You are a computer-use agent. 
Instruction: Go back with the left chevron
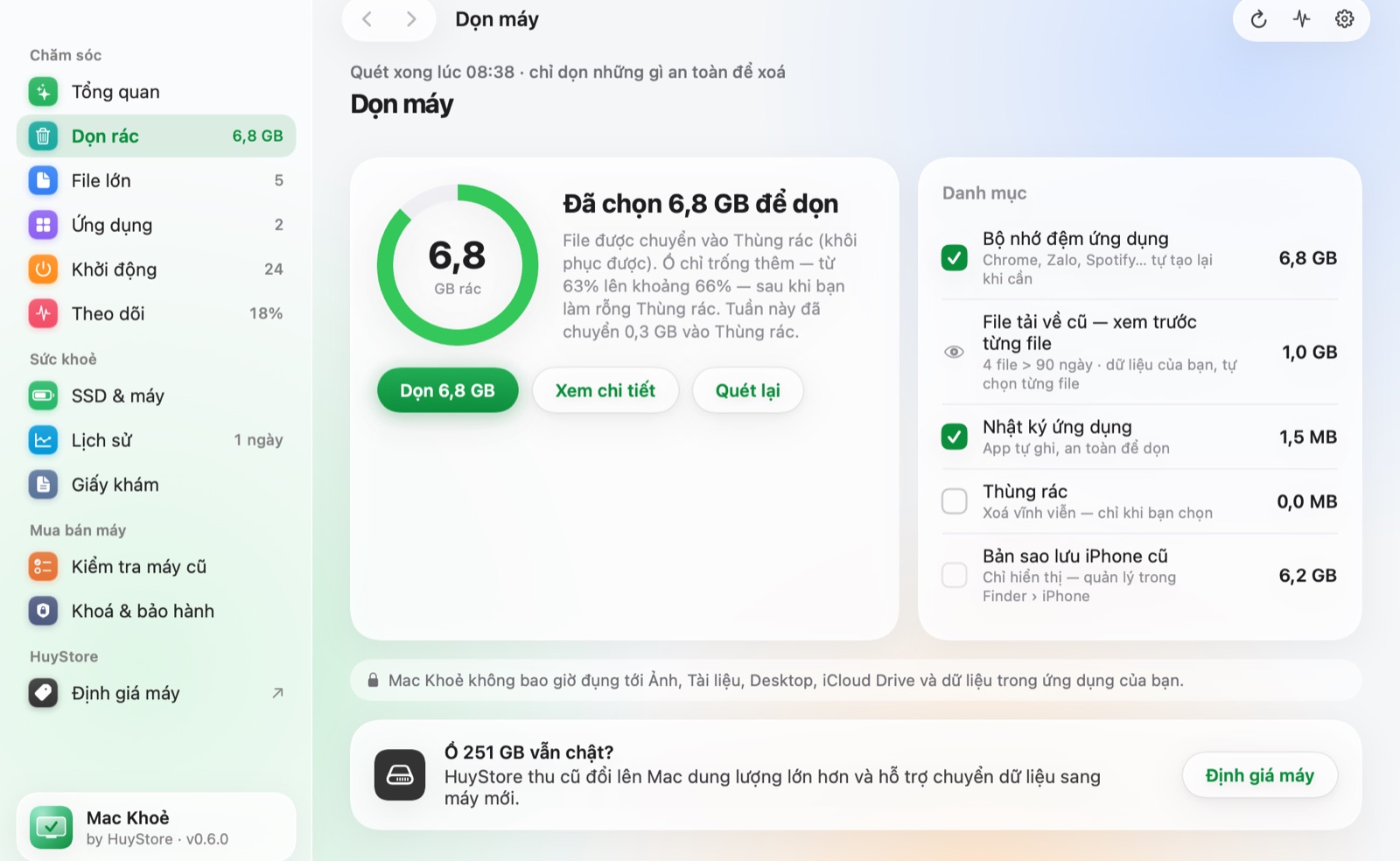click(x=367, y=19)
